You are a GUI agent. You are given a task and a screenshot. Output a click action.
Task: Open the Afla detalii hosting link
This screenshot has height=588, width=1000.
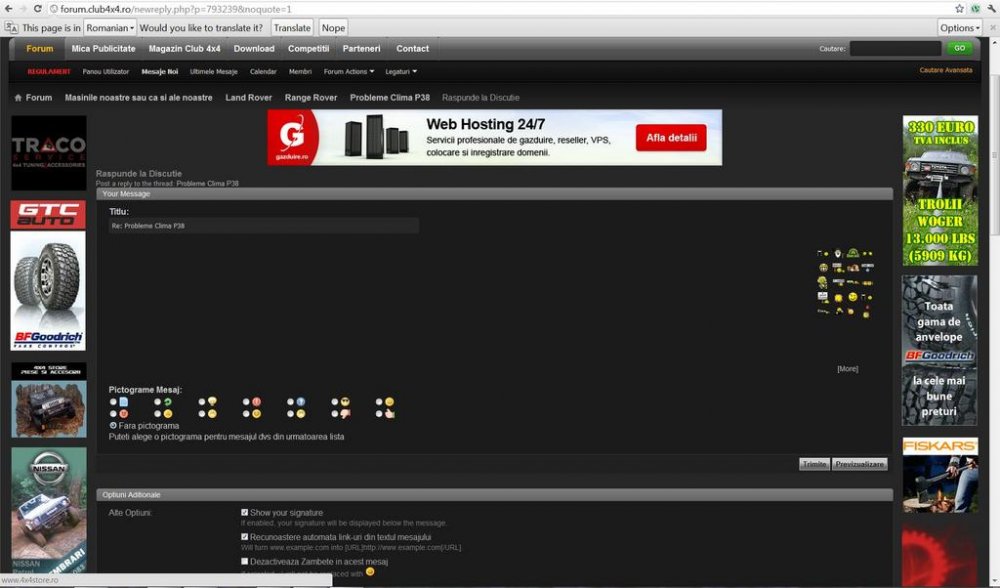click(x=671, y=138)
